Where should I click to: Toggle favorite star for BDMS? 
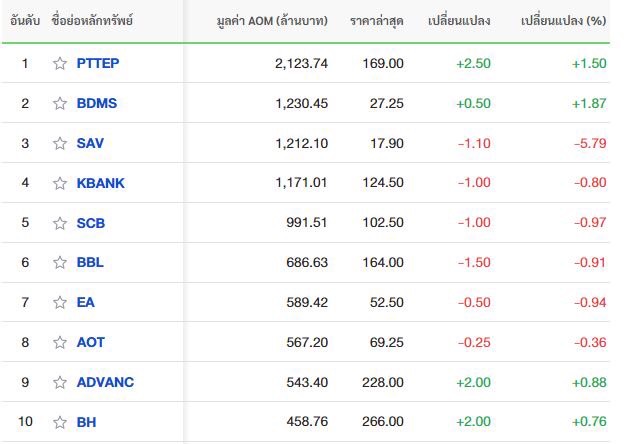[60, 103]
